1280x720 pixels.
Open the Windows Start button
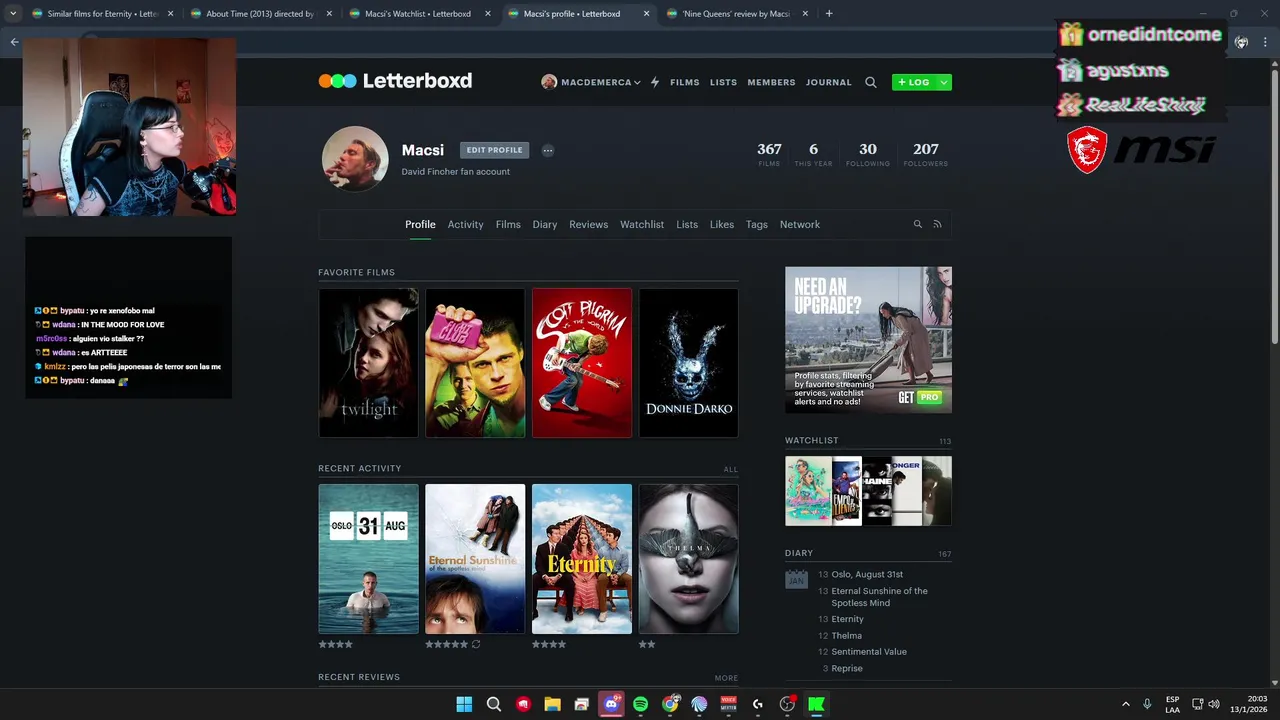tap(464, 704)
